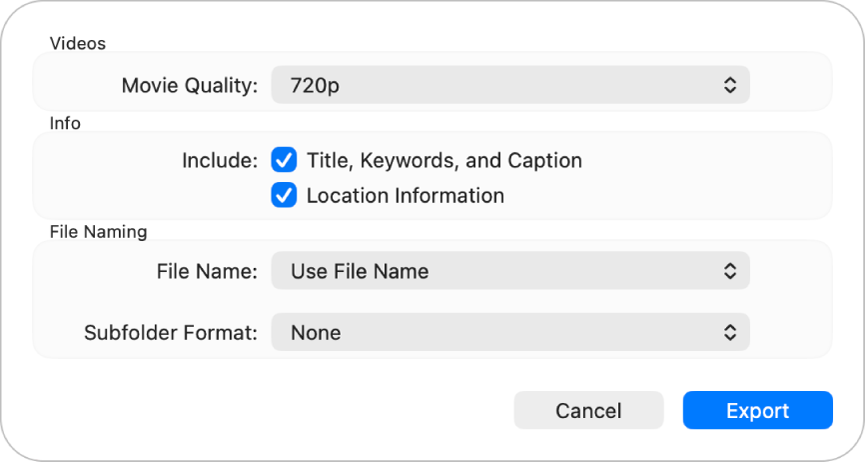Click the File Naming section heading
This screenshot has height=466, width=868.
click(x=98, y=232)
